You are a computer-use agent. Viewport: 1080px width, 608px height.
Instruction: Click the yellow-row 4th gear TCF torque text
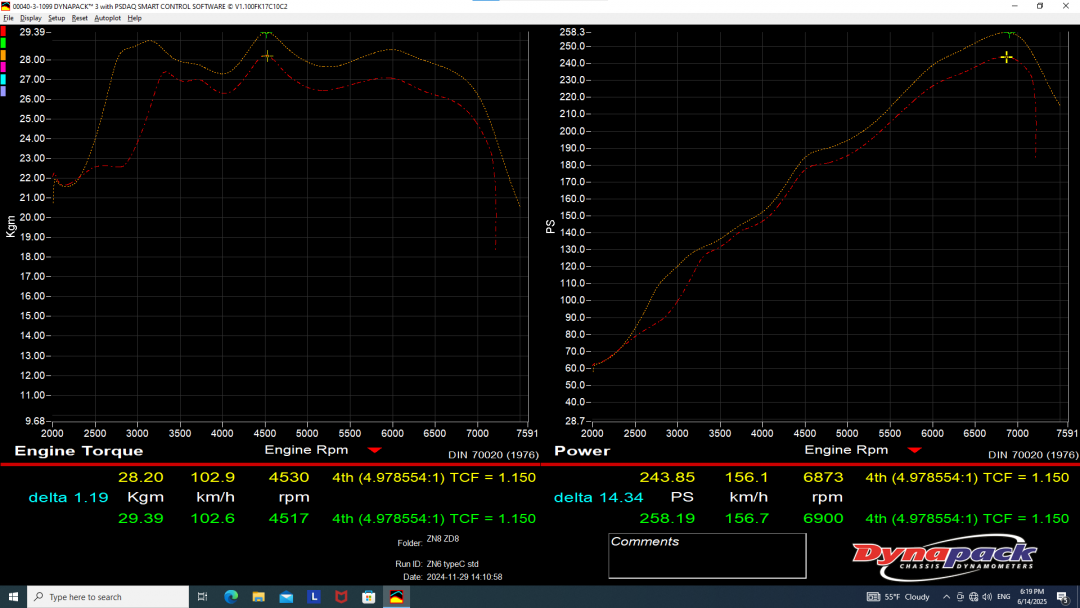[x=434, y=477]
